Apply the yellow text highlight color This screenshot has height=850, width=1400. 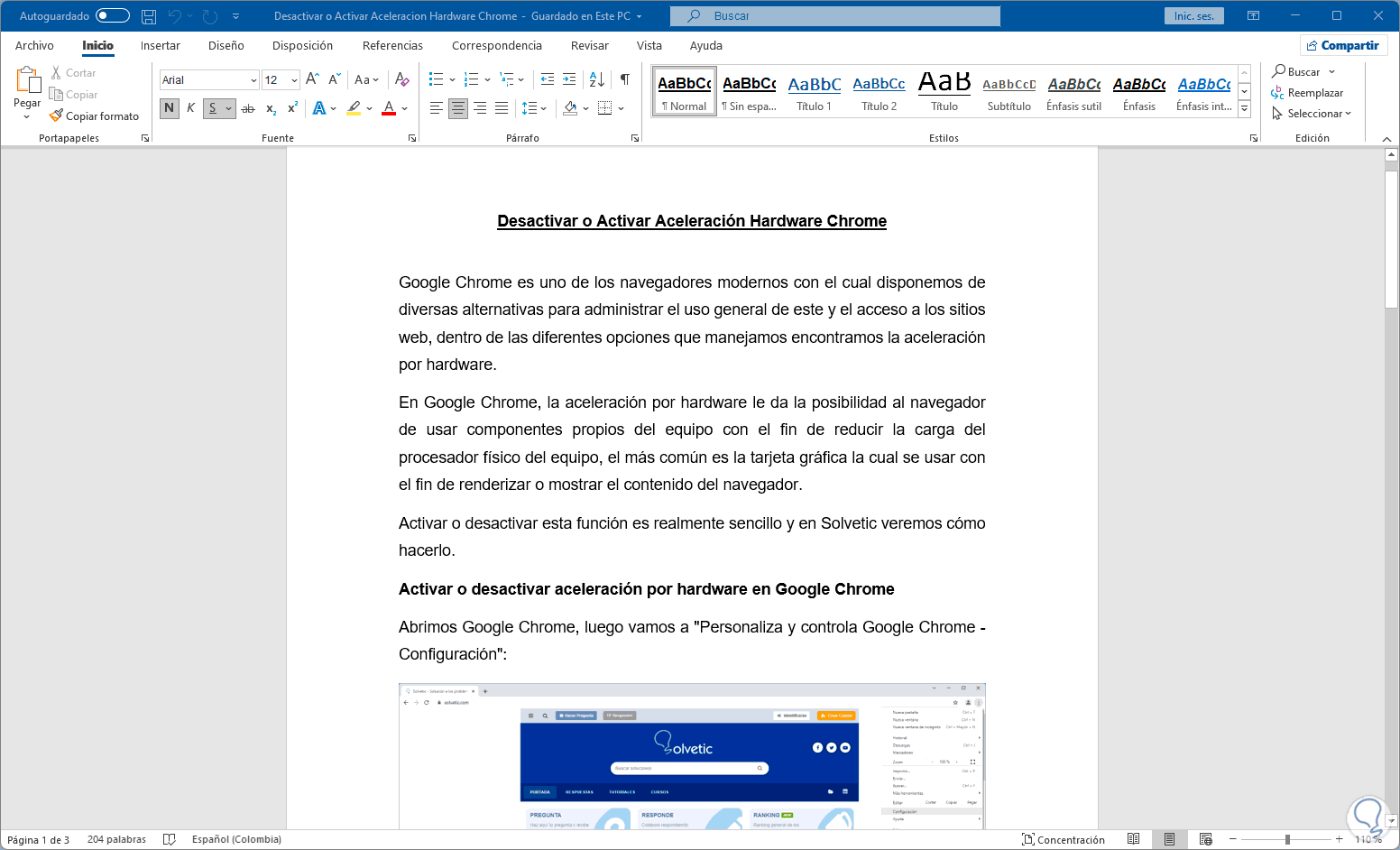pos(355,108)
